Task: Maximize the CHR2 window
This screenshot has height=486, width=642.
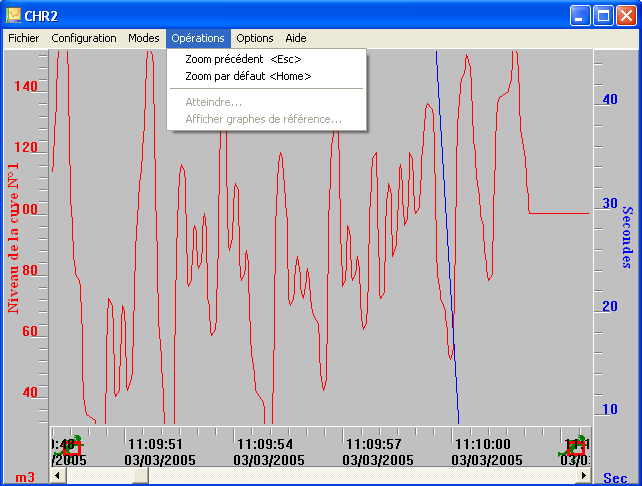Action: 603,16
